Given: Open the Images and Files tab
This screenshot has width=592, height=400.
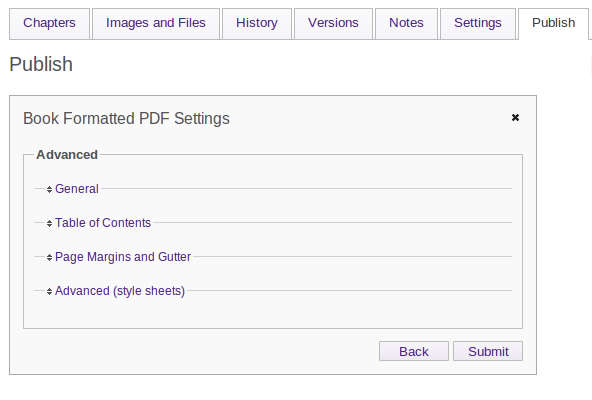Looking at the screenshot, I should click(x=156, y=23).
